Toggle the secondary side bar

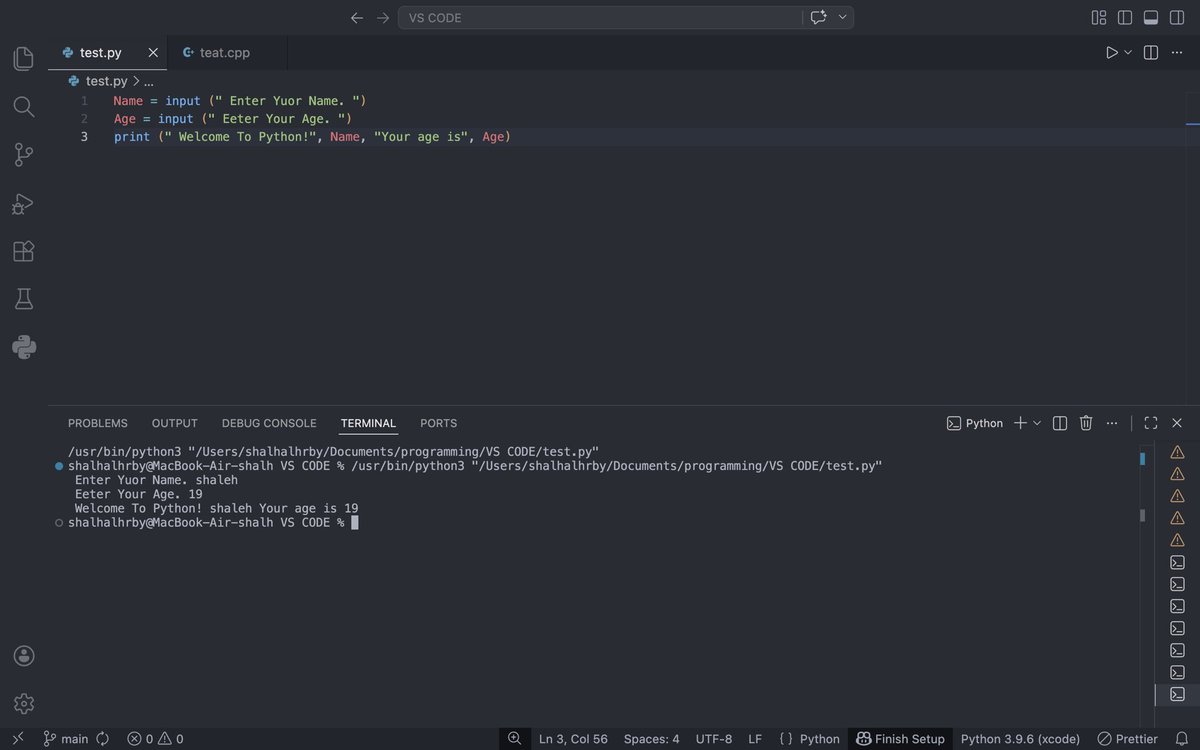pos(1177,18)
